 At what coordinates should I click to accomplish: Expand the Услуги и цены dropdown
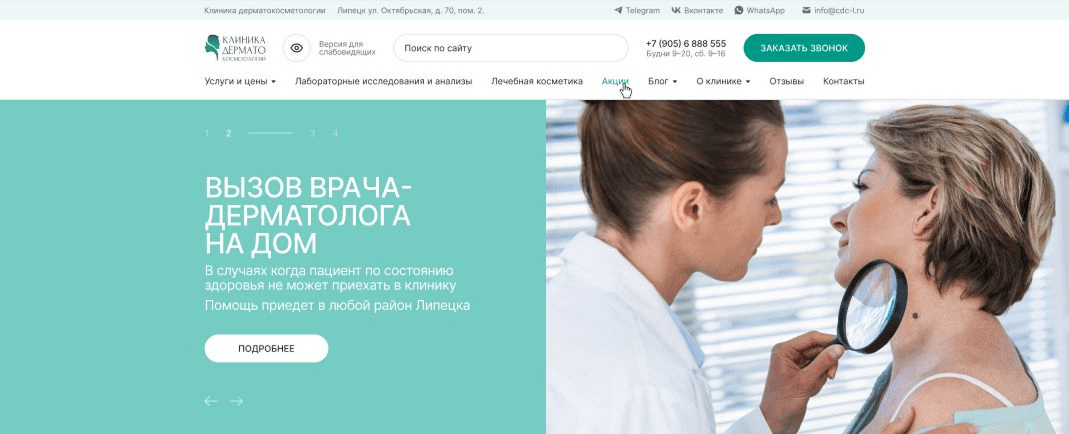coord(240,81)
